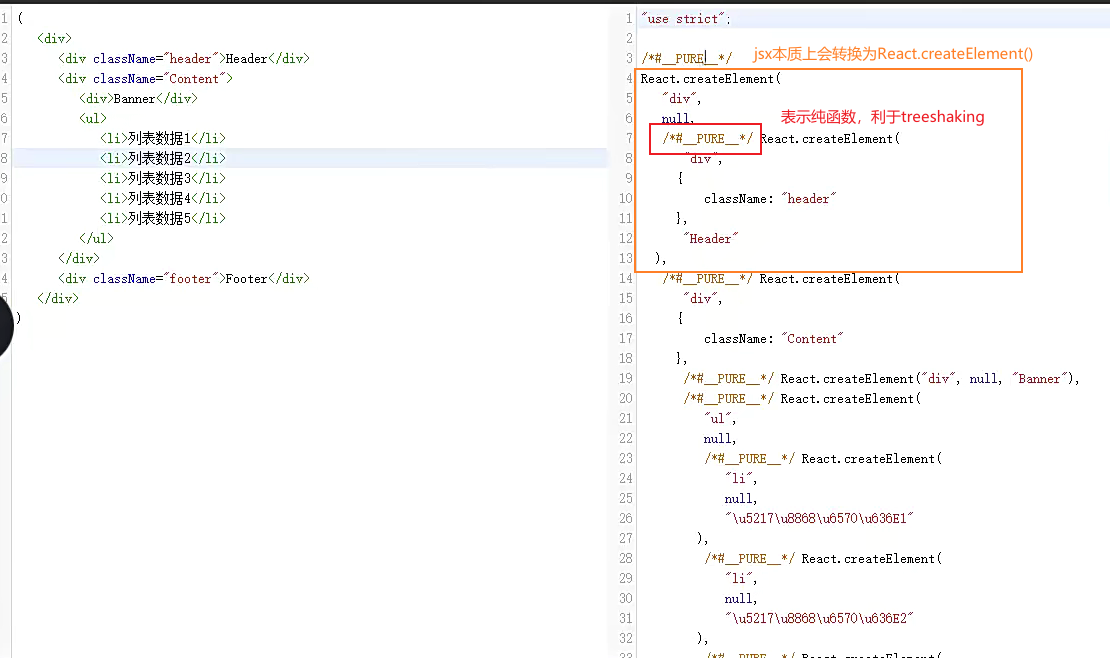Click the className="Content" div line in JSX
Image resolution: width=1110 pixels, height=658 pixels.
point(145,78)
